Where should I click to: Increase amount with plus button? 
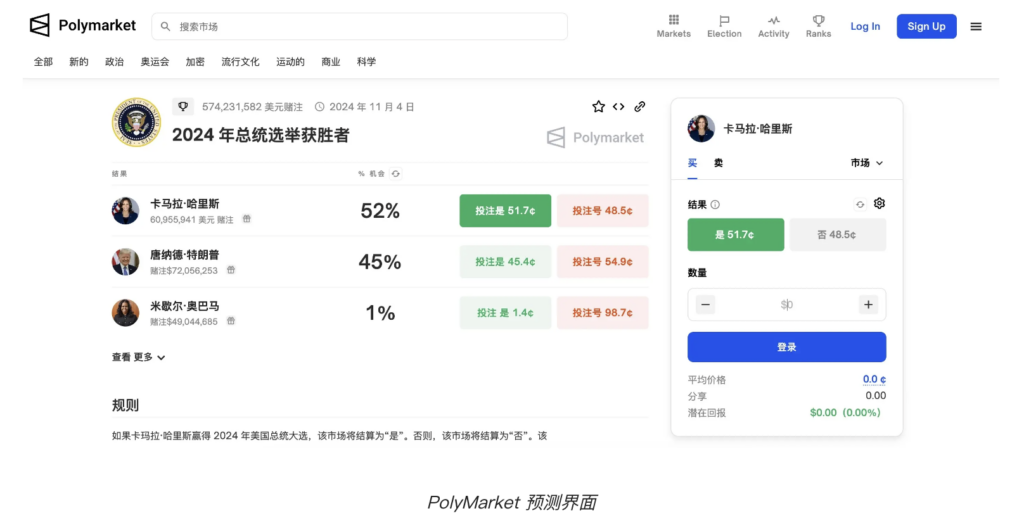click(x=868, y=304)
